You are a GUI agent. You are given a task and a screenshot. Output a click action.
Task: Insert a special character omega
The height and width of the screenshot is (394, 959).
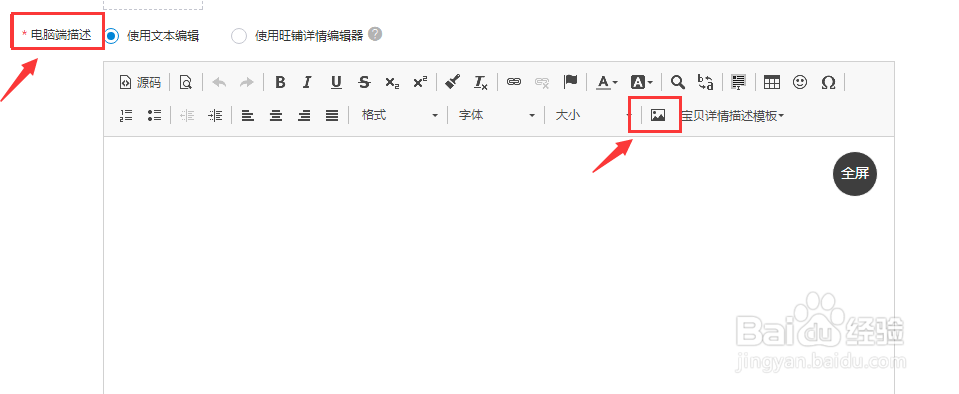[x=828, y=82]
